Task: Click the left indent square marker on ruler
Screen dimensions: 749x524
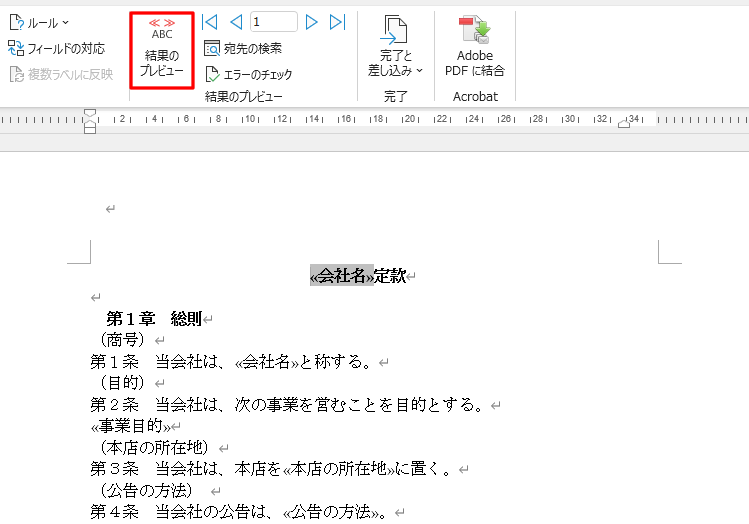Action: pos(90,129)
